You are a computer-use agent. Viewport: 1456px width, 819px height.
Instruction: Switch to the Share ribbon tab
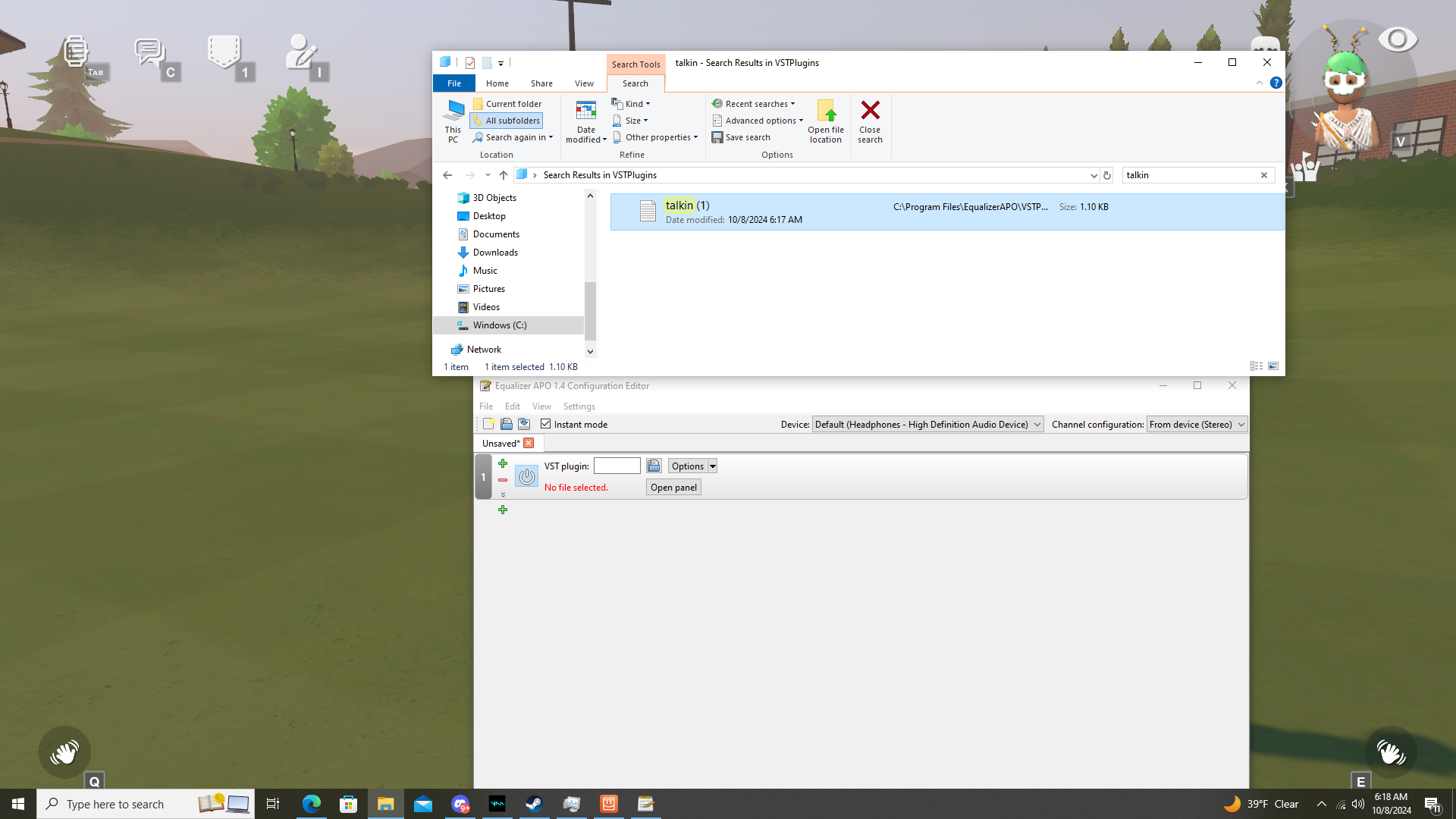(541, 83)
